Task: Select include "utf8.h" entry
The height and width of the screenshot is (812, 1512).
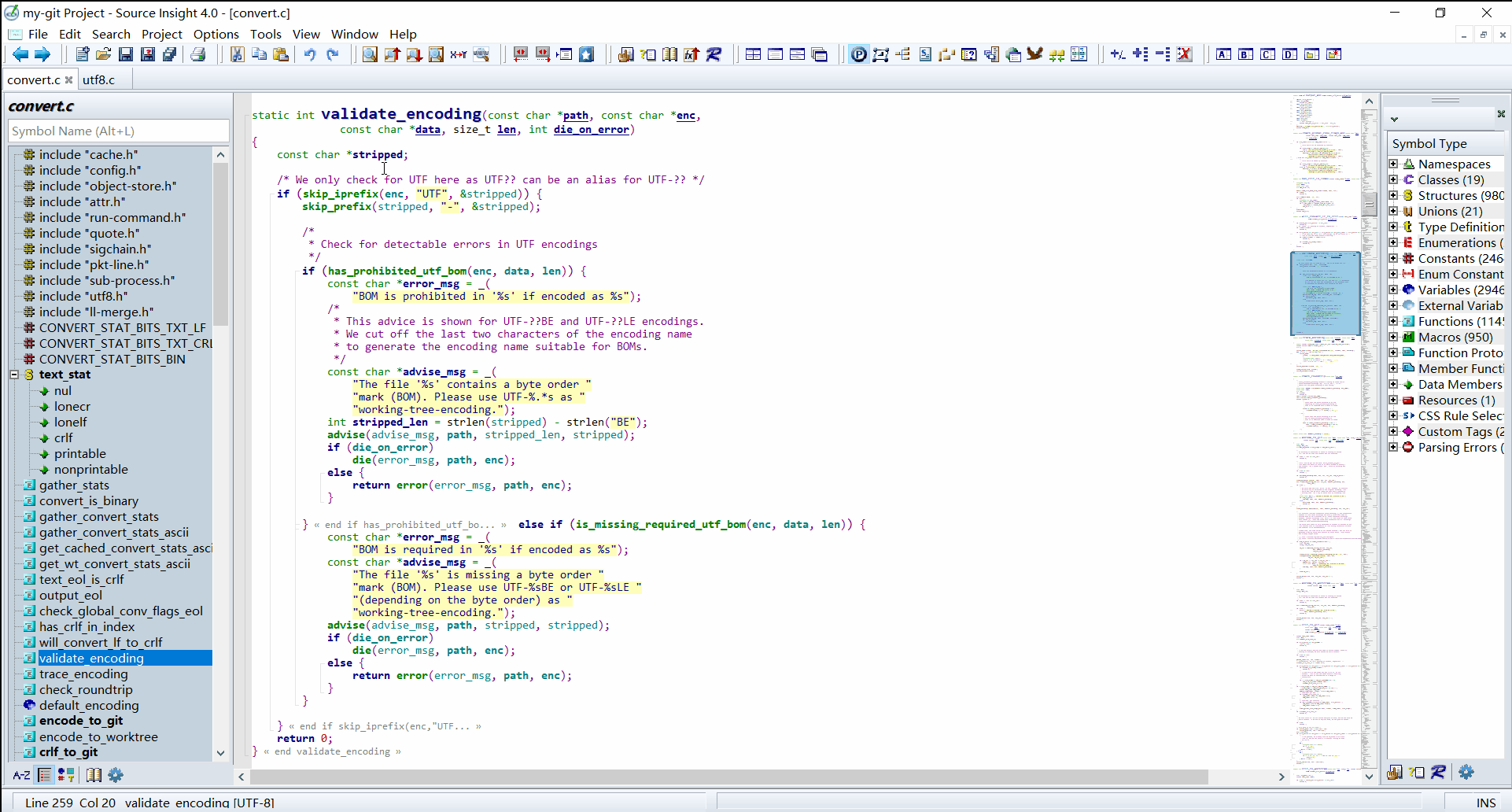Action: click(x=83, y=296)
